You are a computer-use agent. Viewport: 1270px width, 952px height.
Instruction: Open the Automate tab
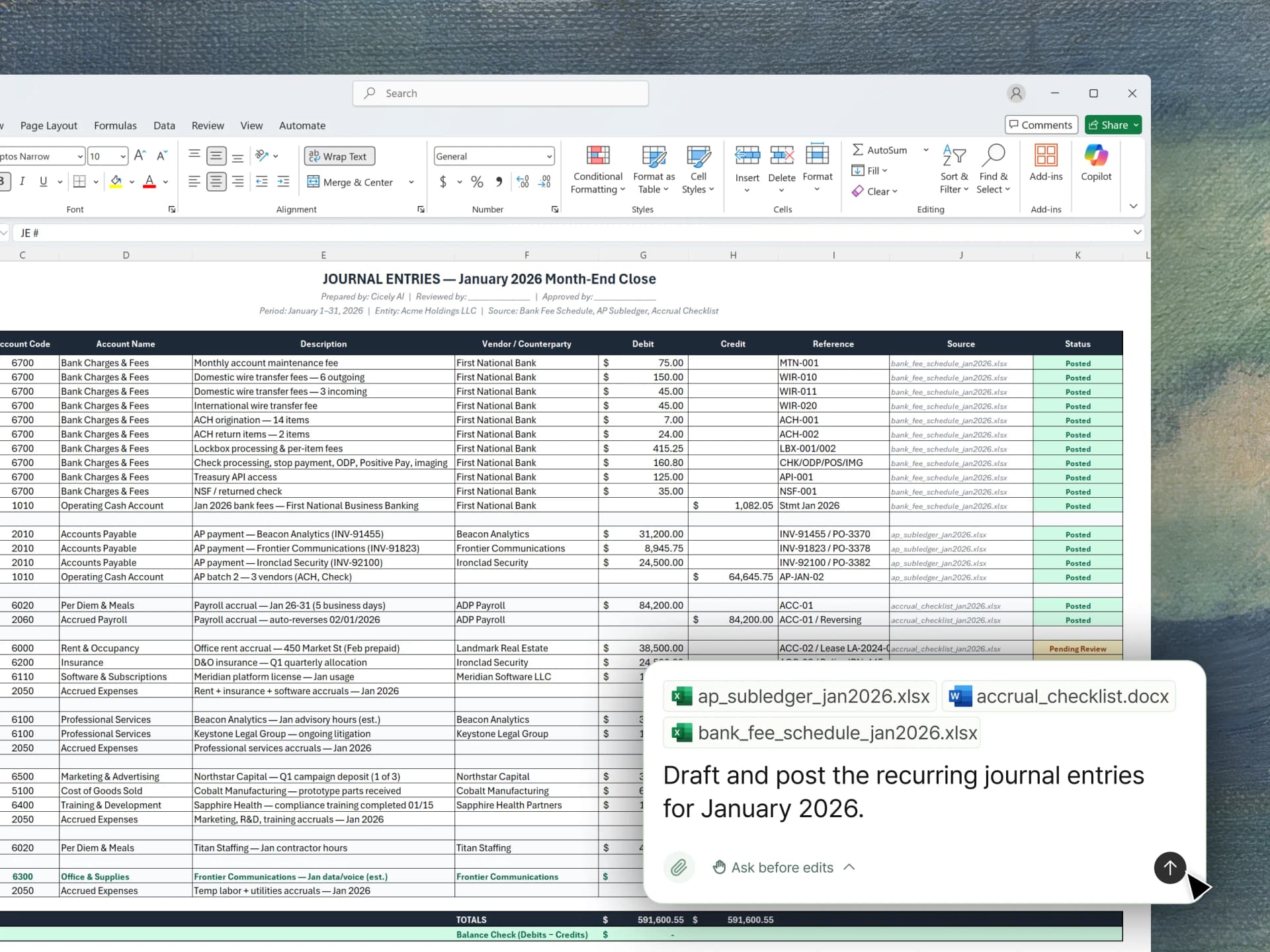pos(302,126)
